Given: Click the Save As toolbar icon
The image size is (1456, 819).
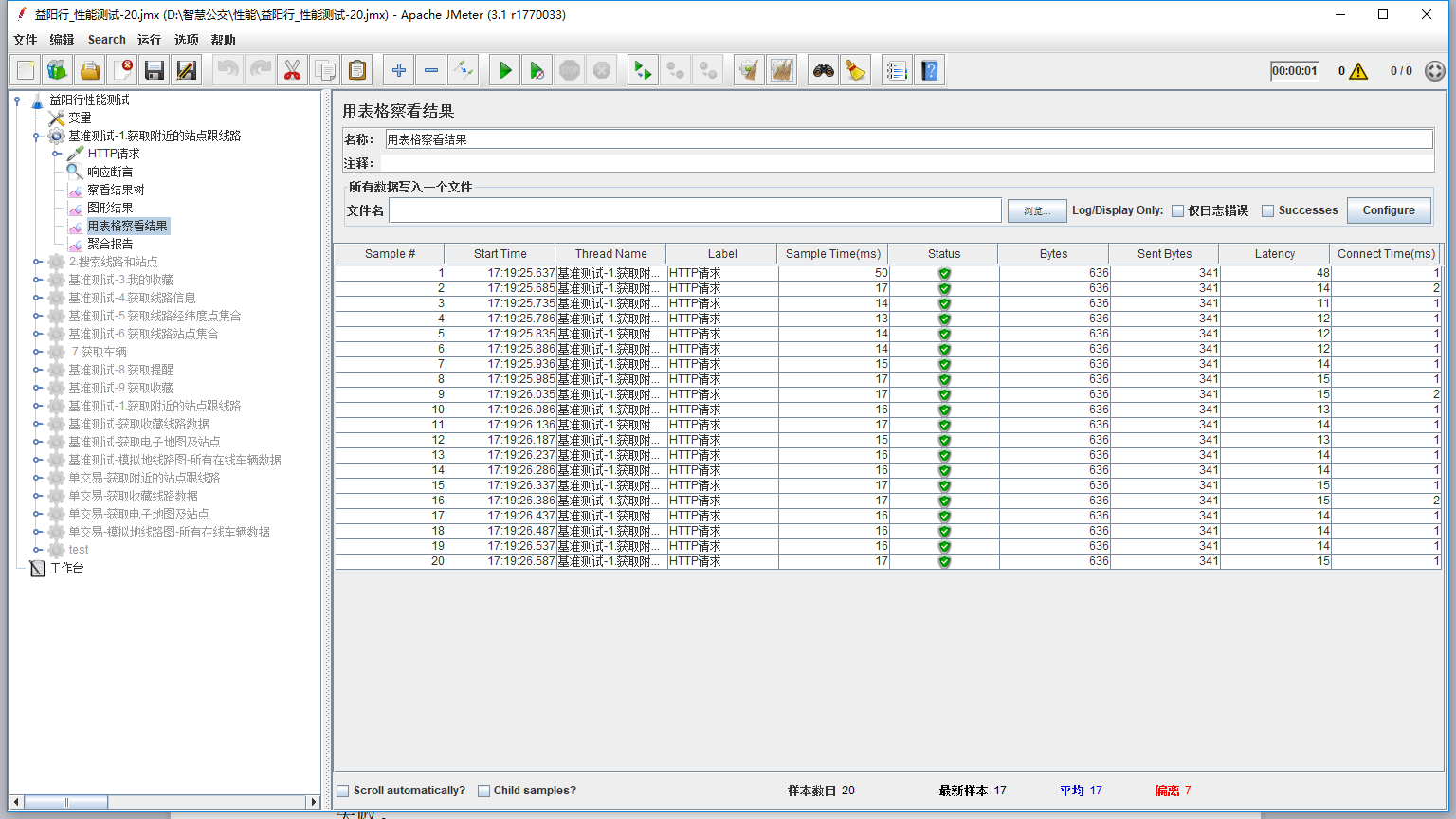Looking at the screenshot, I should (187, 70).
